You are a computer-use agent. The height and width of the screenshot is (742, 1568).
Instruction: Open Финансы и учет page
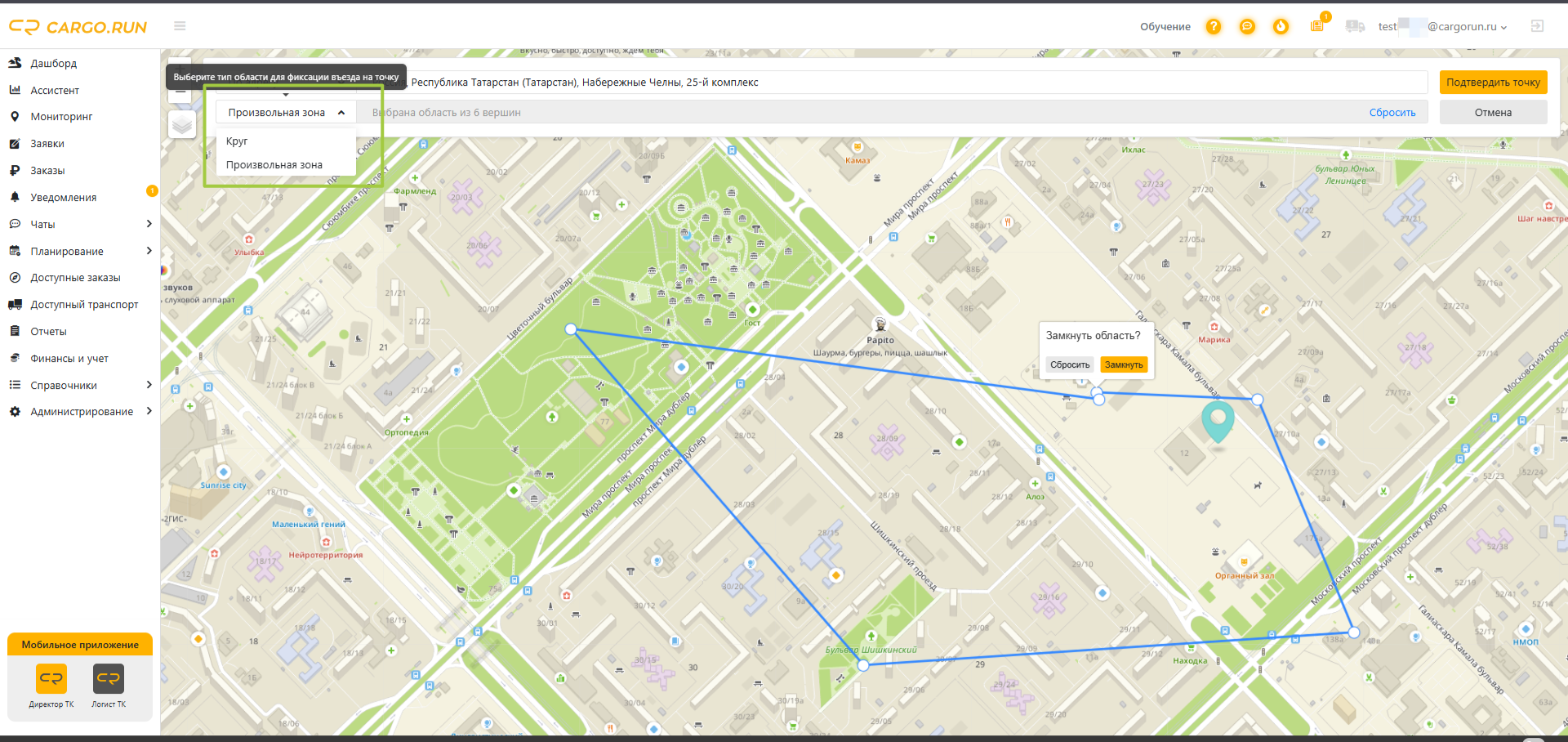69,359
